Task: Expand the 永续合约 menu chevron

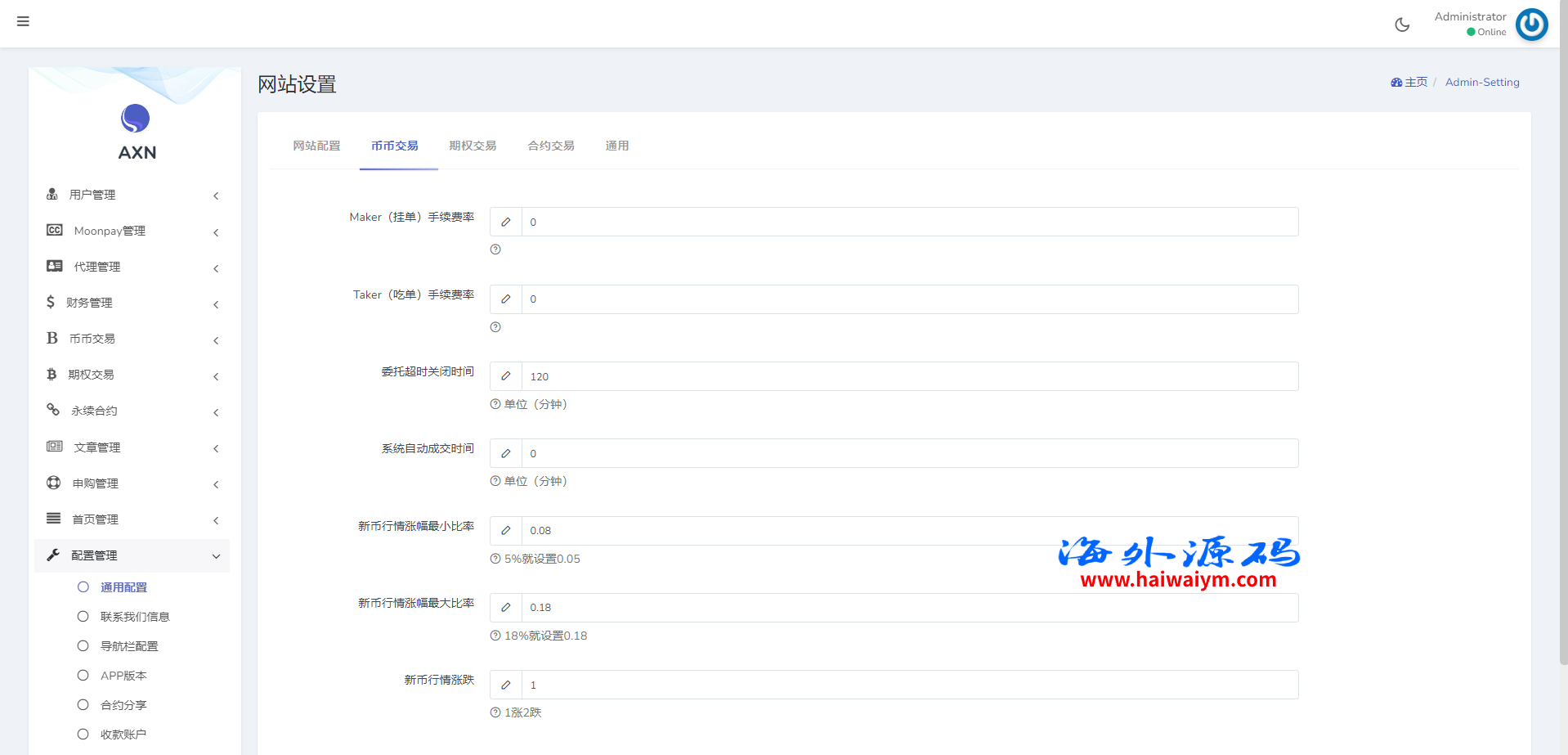Action: coord(216,412)
